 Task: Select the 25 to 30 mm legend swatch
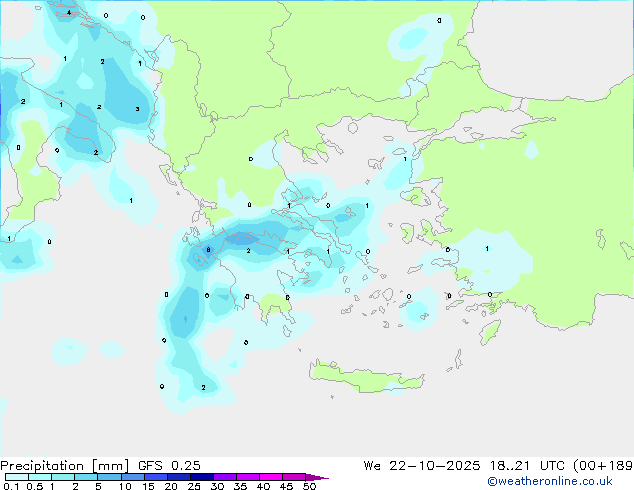[x=201, y=477]
